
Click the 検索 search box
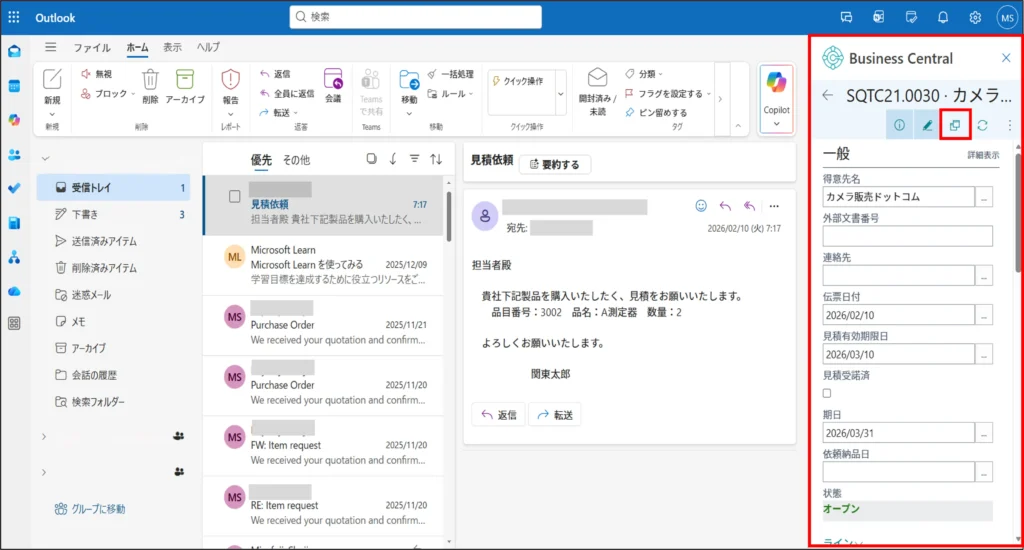(415, 17)
